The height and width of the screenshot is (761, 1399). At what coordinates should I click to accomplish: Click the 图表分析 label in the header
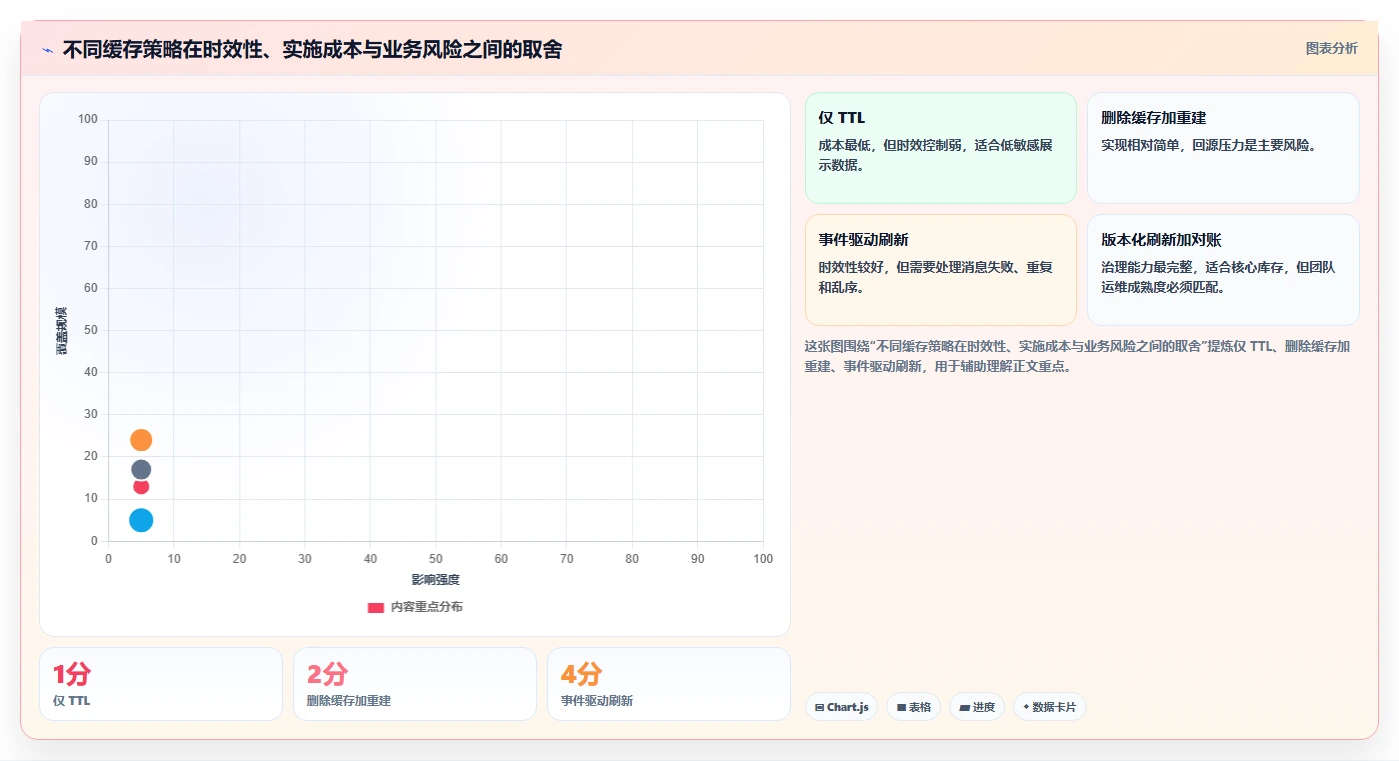pyautogui.click(x=1332, y=48)
